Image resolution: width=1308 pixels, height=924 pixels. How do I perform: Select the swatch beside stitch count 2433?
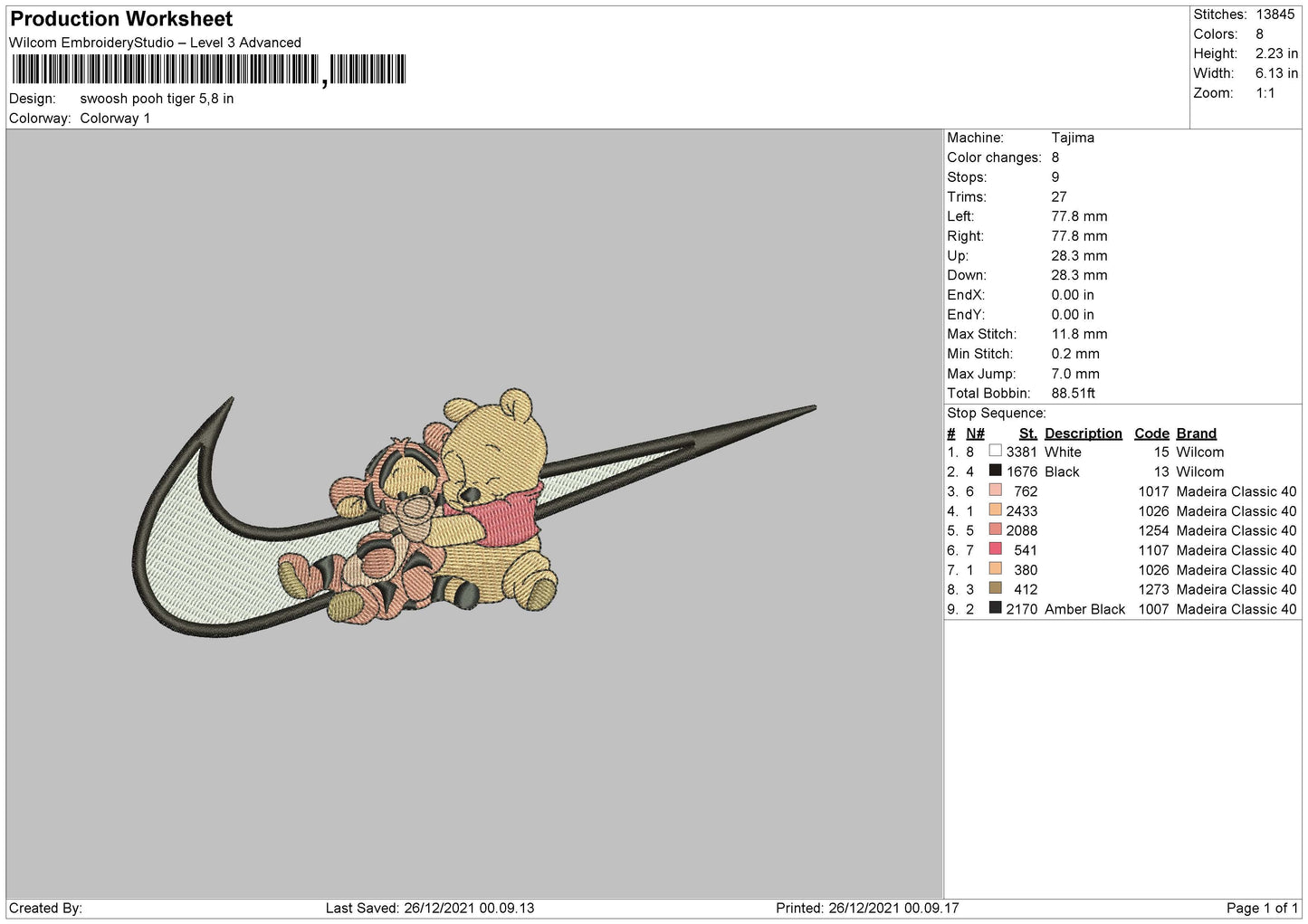click(x=995, y=510)
